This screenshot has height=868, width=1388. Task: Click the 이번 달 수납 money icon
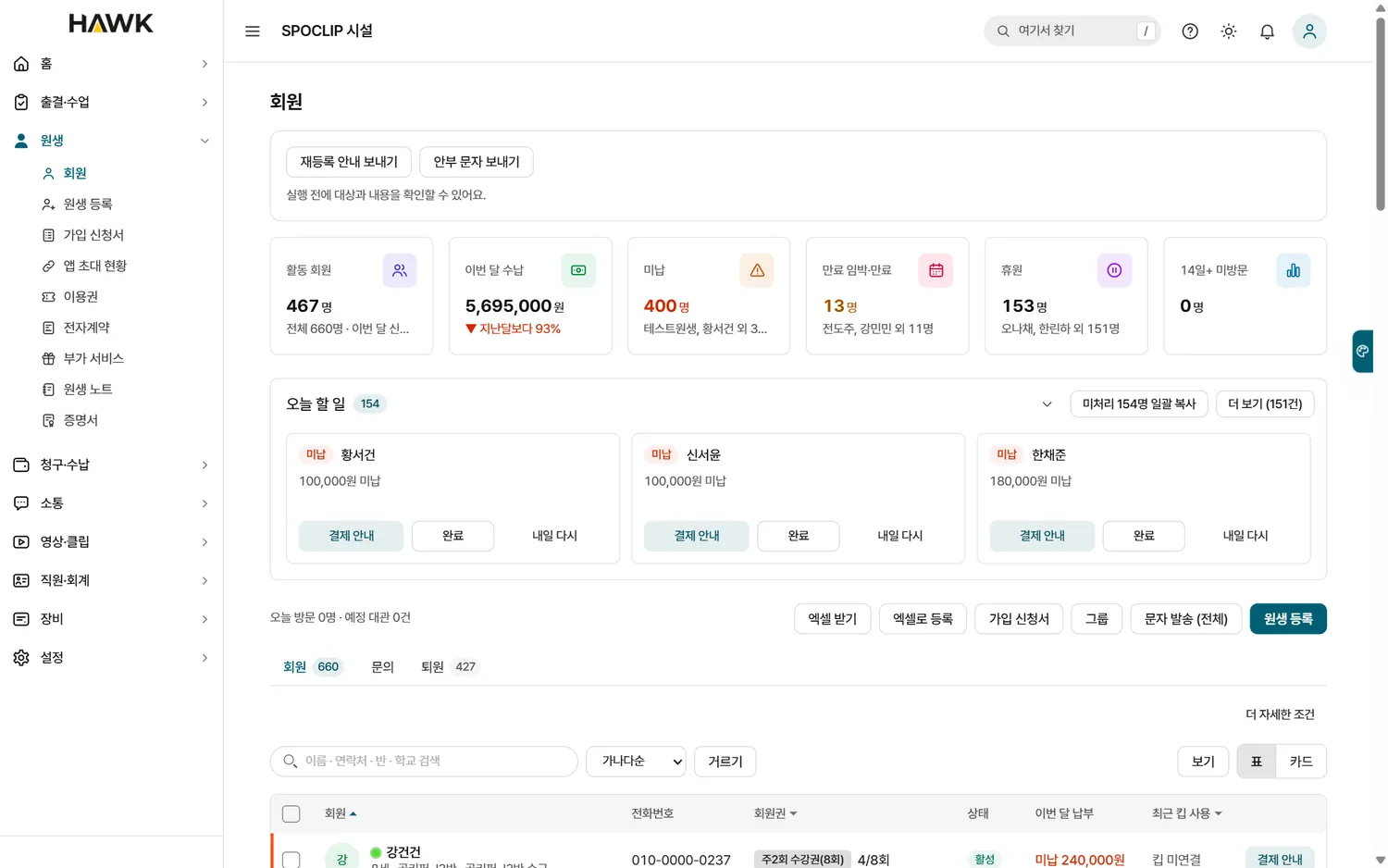[578, 270]
